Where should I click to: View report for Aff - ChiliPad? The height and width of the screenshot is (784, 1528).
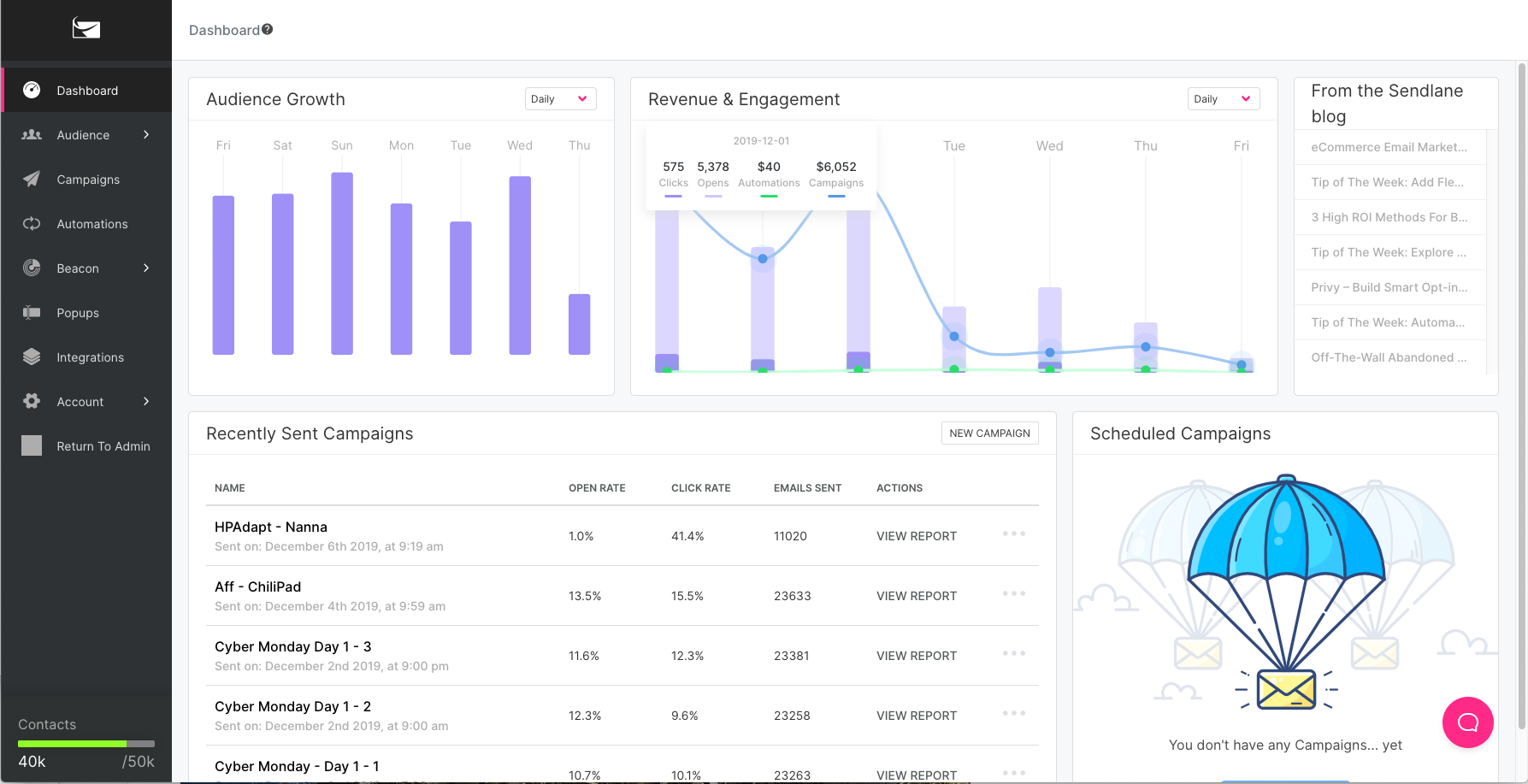click(917, 596)
